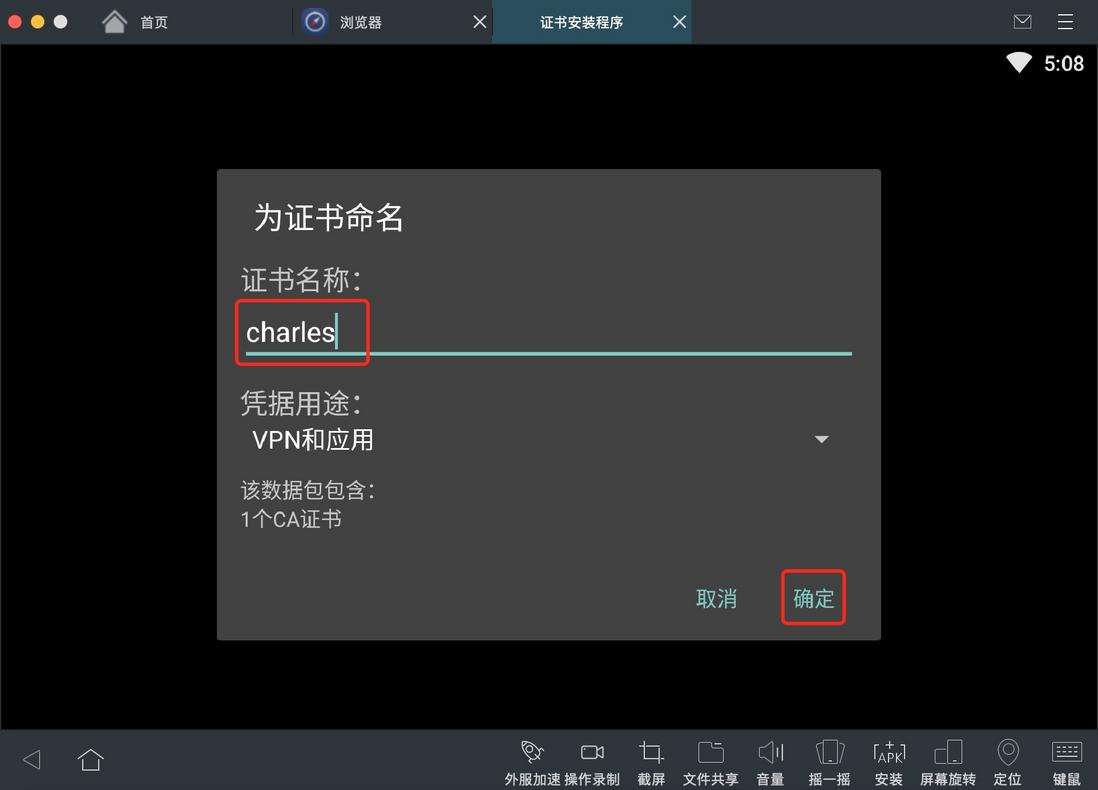Click the 确定 confirm button
This screenshot has width=1098, height=790.
point(814,598)
